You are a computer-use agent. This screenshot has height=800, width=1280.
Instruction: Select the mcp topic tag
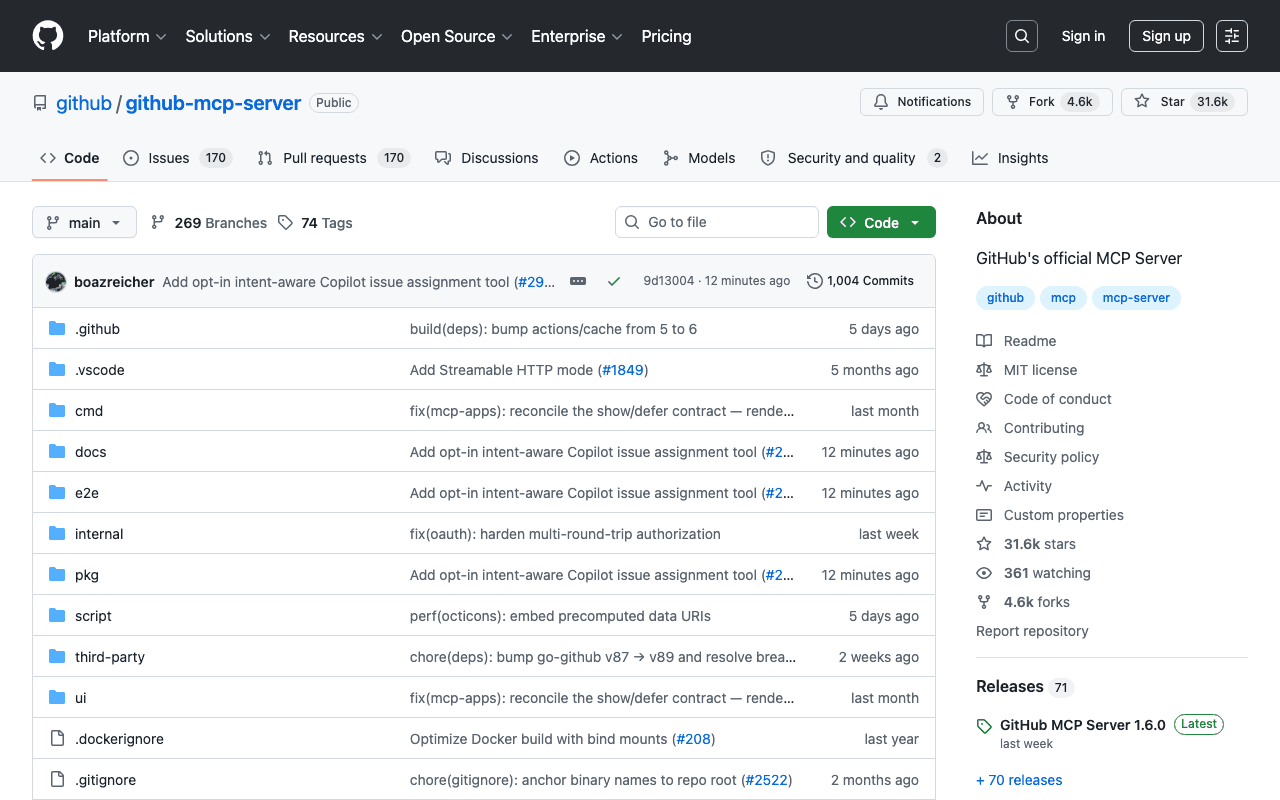click(1063, 298)
